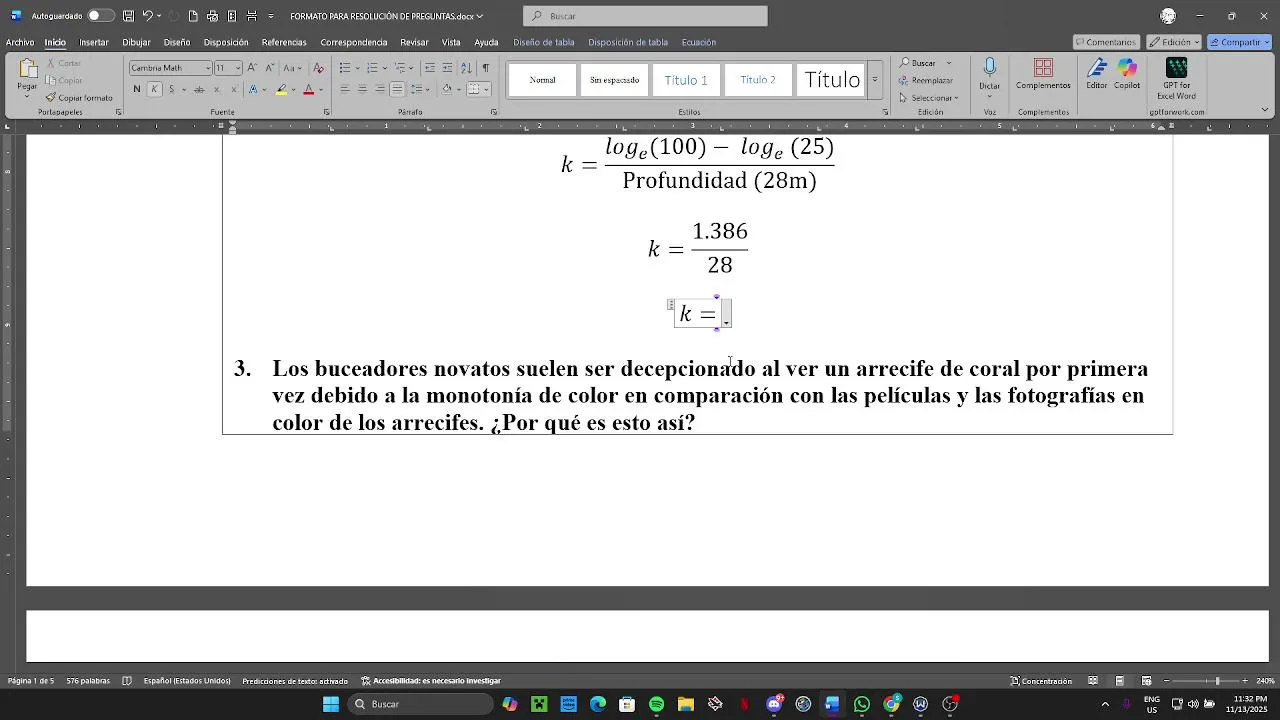Click Reemplazar in ribbon

coord(926,80)
